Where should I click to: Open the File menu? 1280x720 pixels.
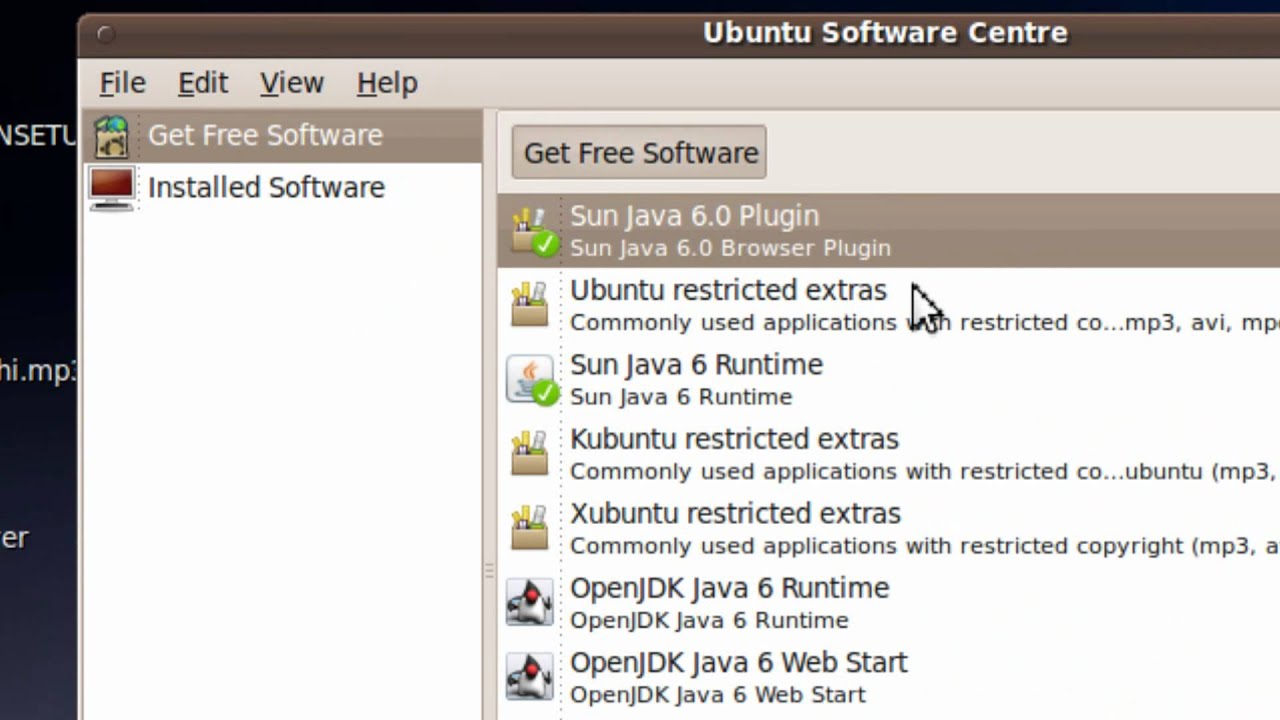click(122, 83)
